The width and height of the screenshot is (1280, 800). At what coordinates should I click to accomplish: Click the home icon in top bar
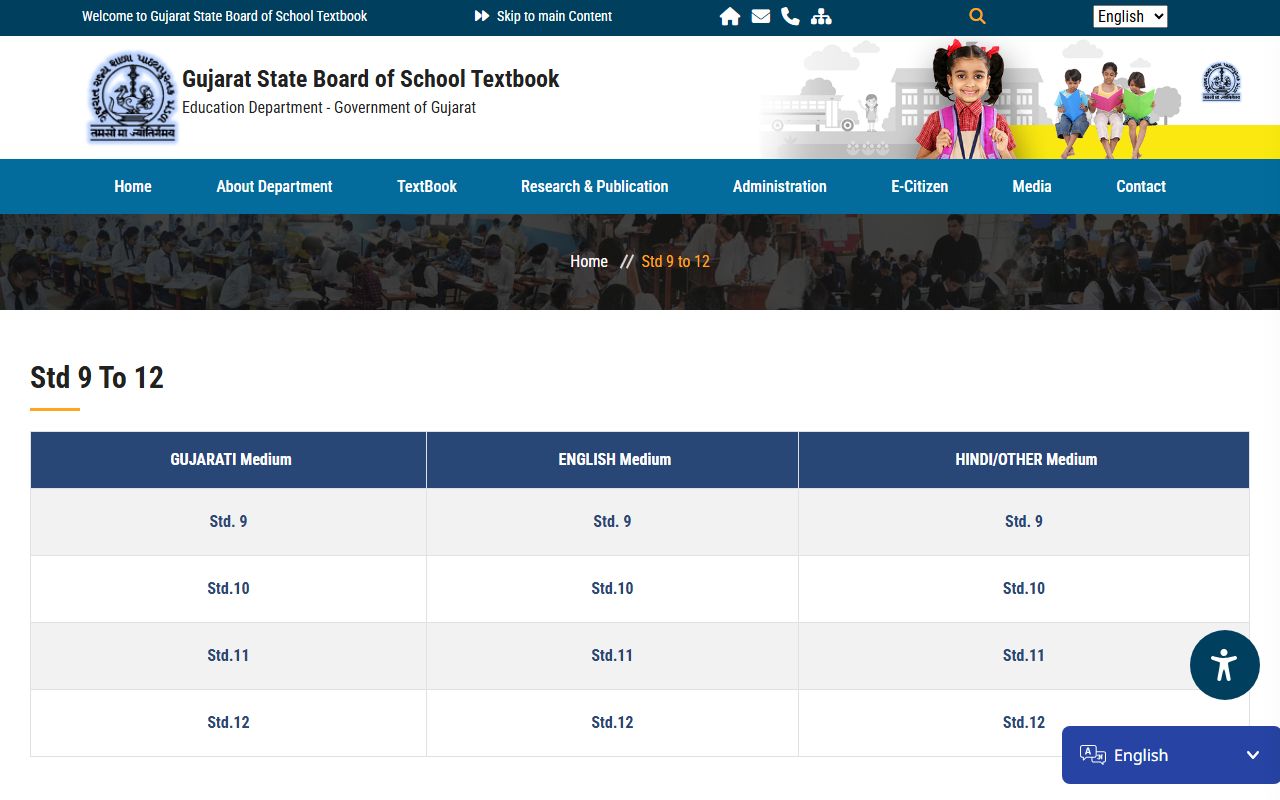730,16
